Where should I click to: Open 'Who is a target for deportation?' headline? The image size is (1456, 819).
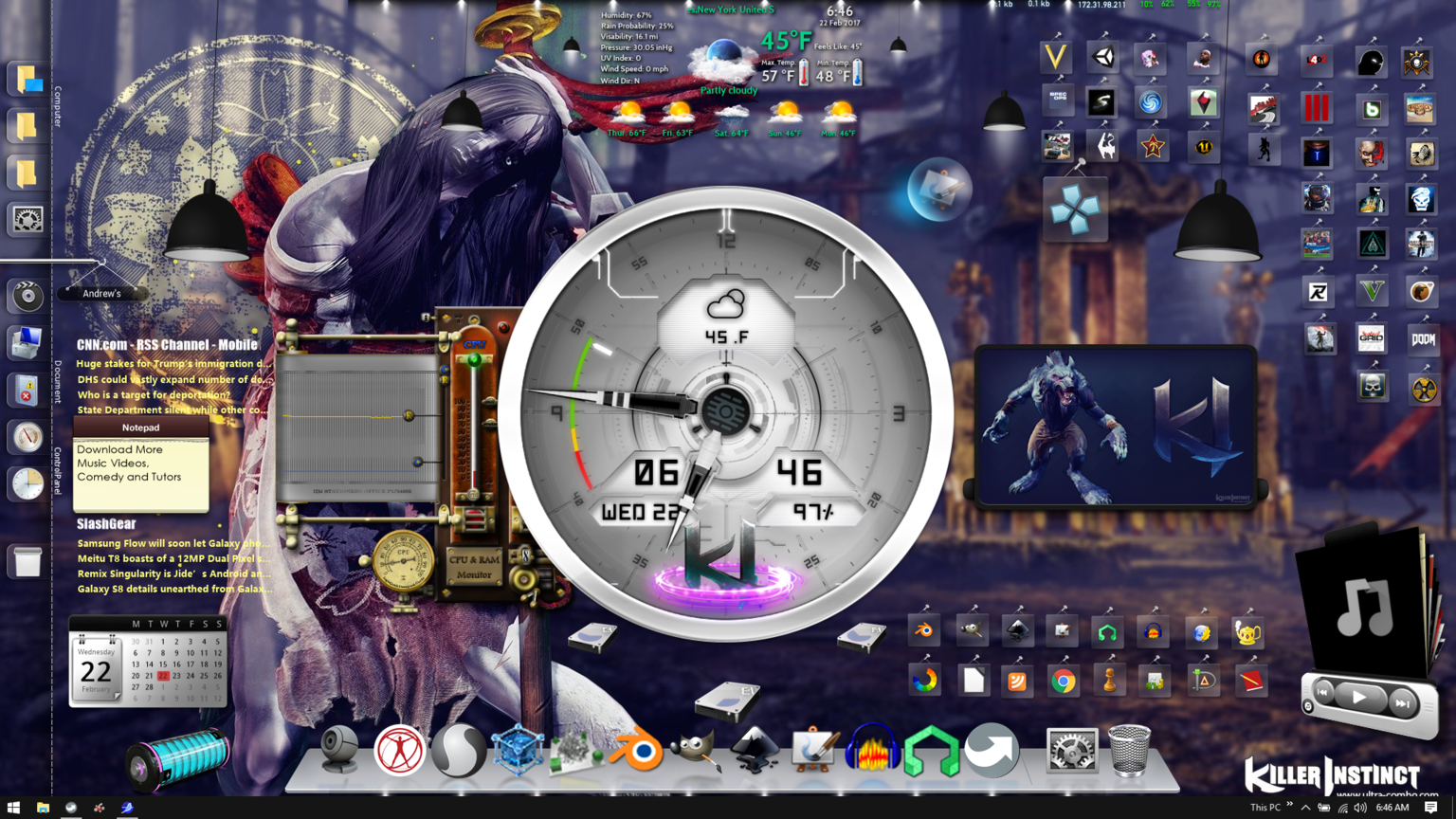(x=154, y=394)
